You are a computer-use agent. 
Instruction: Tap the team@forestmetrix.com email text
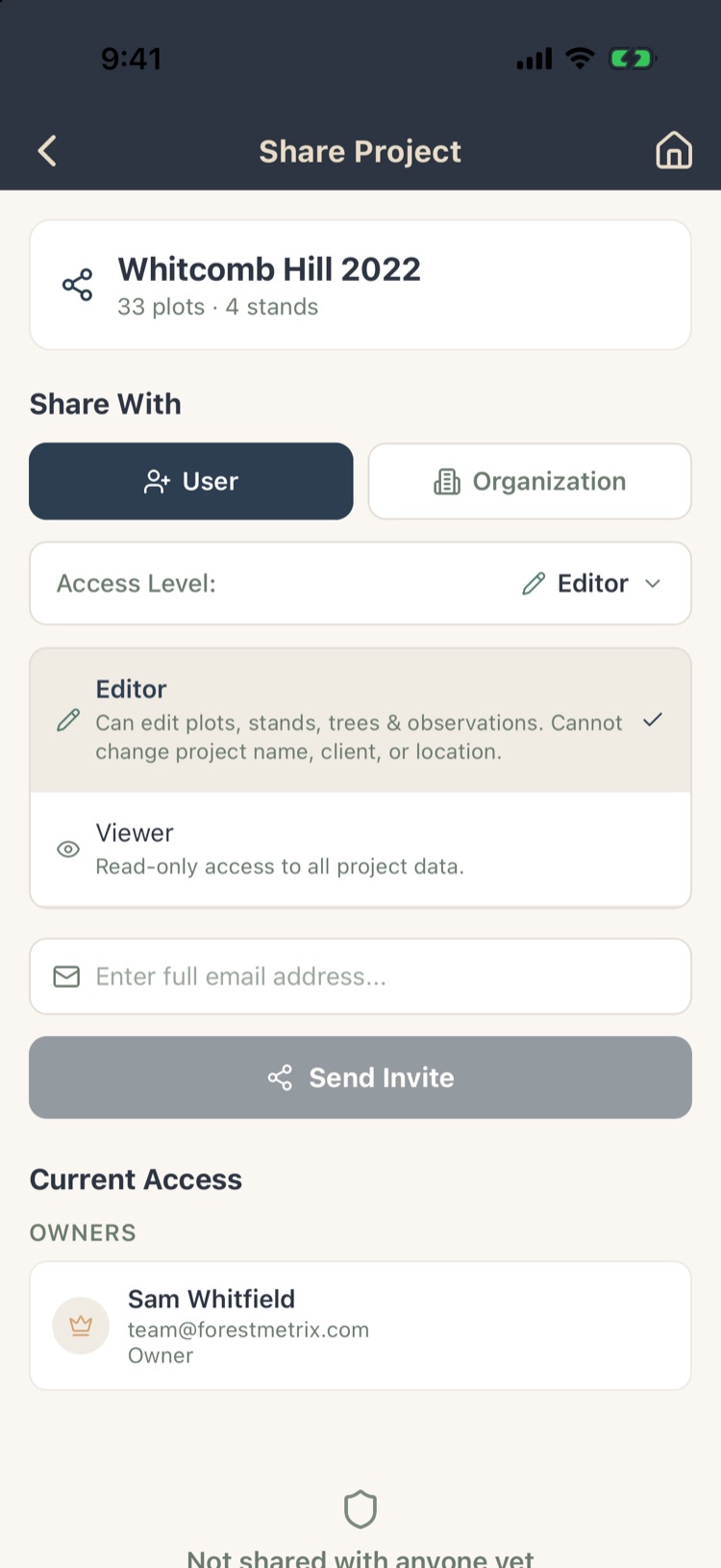[248, 1329]
